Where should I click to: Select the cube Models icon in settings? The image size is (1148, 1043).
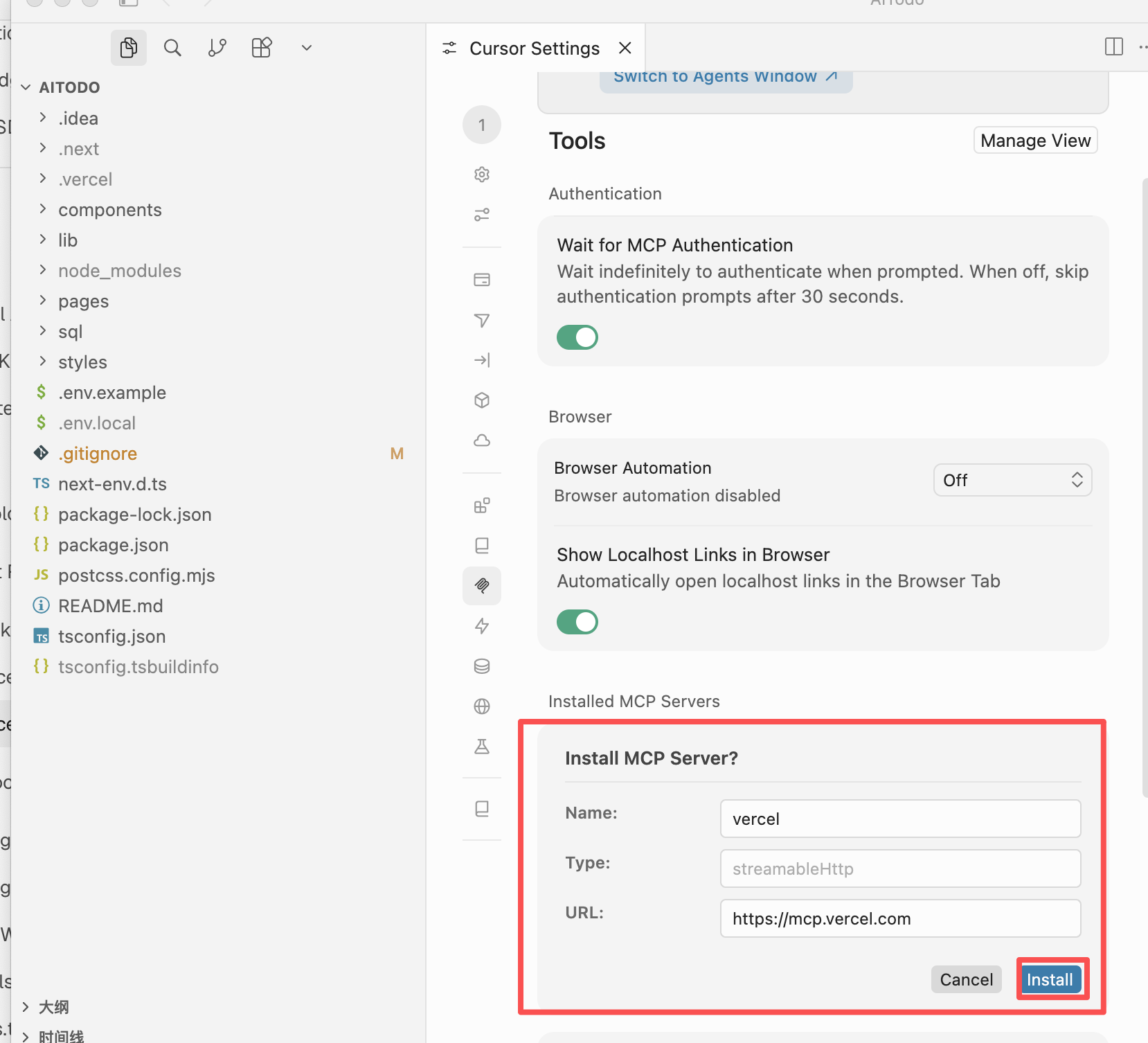[x=482, y=400]
